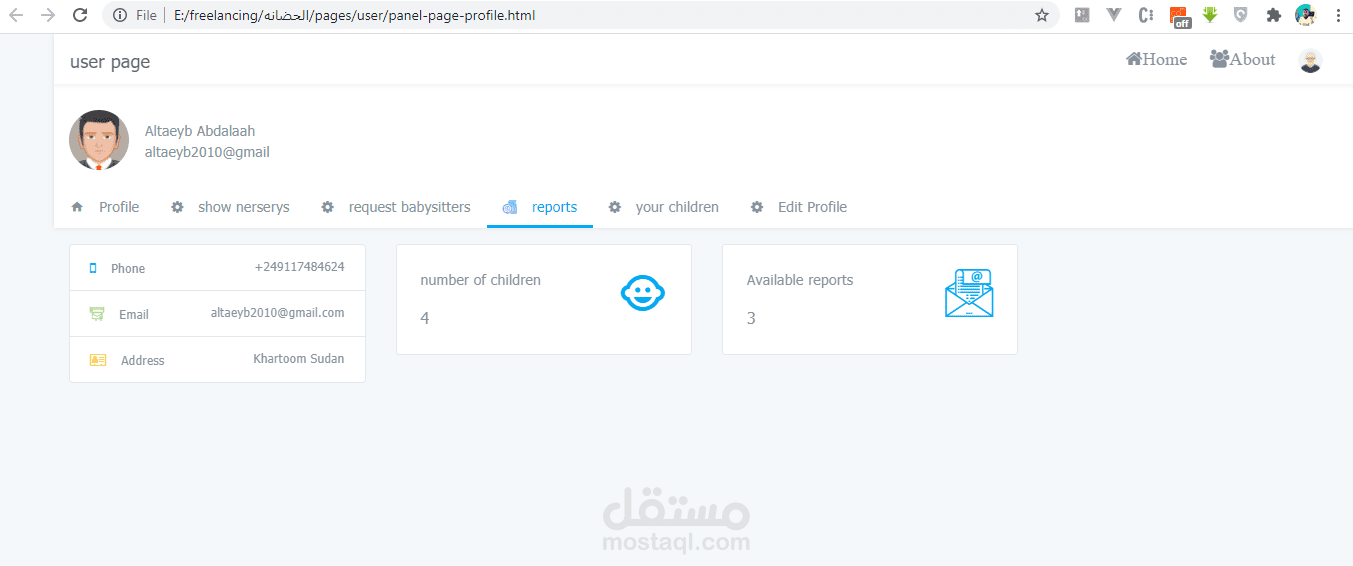Screen dimensions: 1353x566
Task: Click the first grey square extension icon
Action: click(x=1081, y=15)
